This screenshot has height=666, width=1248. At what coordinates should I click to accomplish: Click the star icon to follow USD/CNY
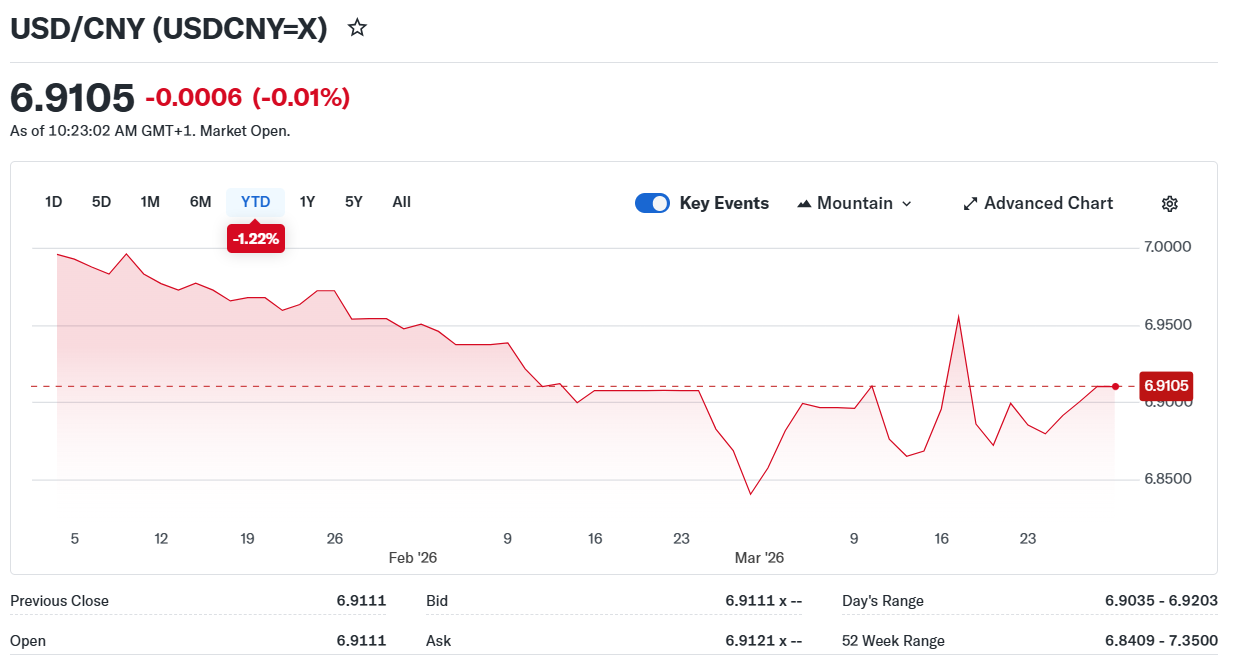[357, 28]
